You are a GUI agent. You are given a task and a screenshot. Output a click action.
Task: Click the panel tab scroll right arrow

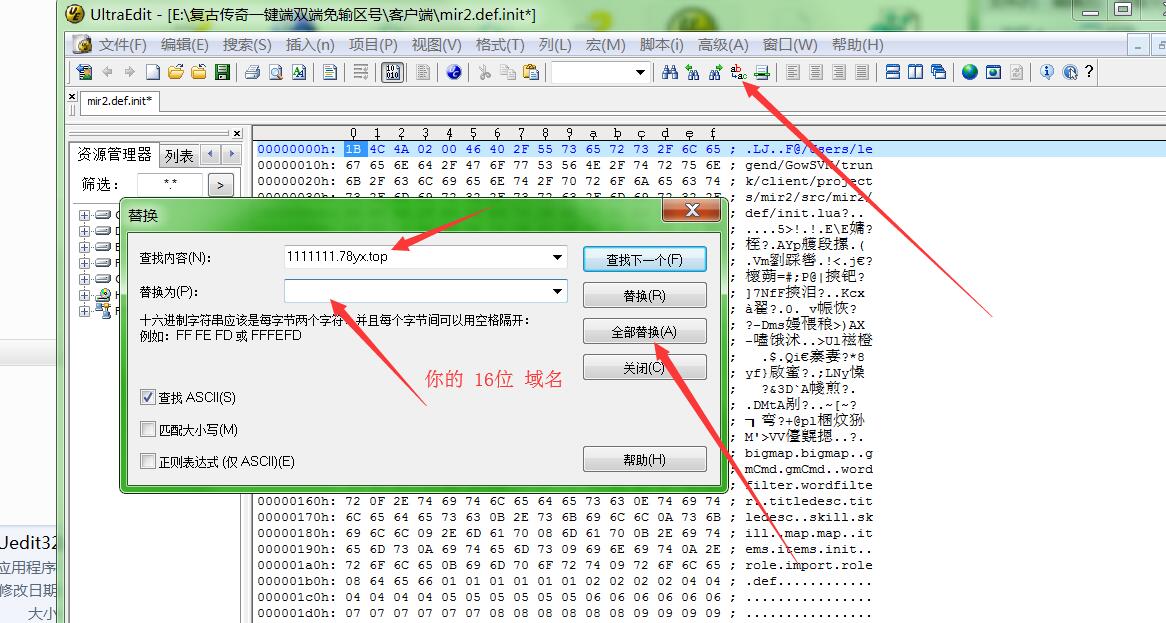[232, 155]
